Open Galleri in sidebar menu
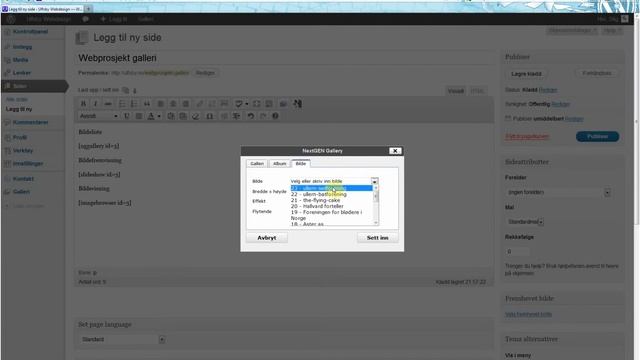The height and width of the screenshot is (360, 640). point(21,192)
